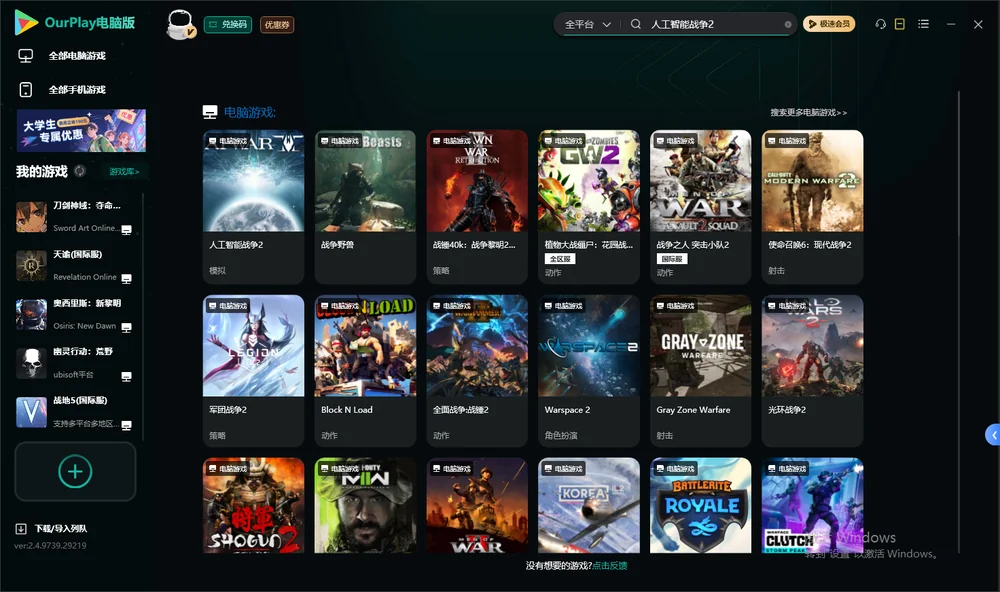The height and width of the screenshot is (592, 1000).
Task: Click 点击反馈 feedback link
Action: pyautogui.click(x=610, y=565)
